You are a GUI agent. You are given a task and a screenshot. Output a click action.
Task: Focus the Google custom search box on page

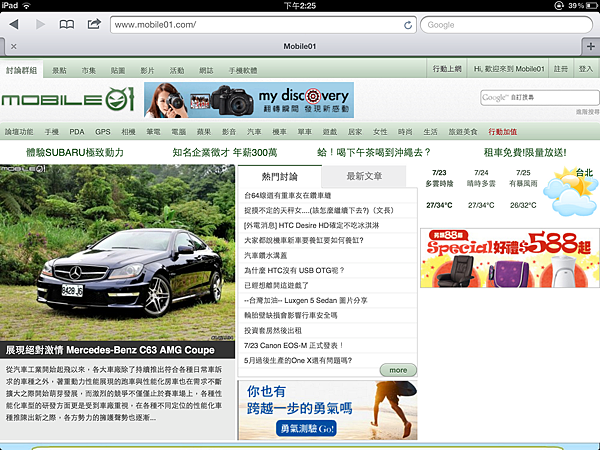pyautogui.click(x=540, y=98)
